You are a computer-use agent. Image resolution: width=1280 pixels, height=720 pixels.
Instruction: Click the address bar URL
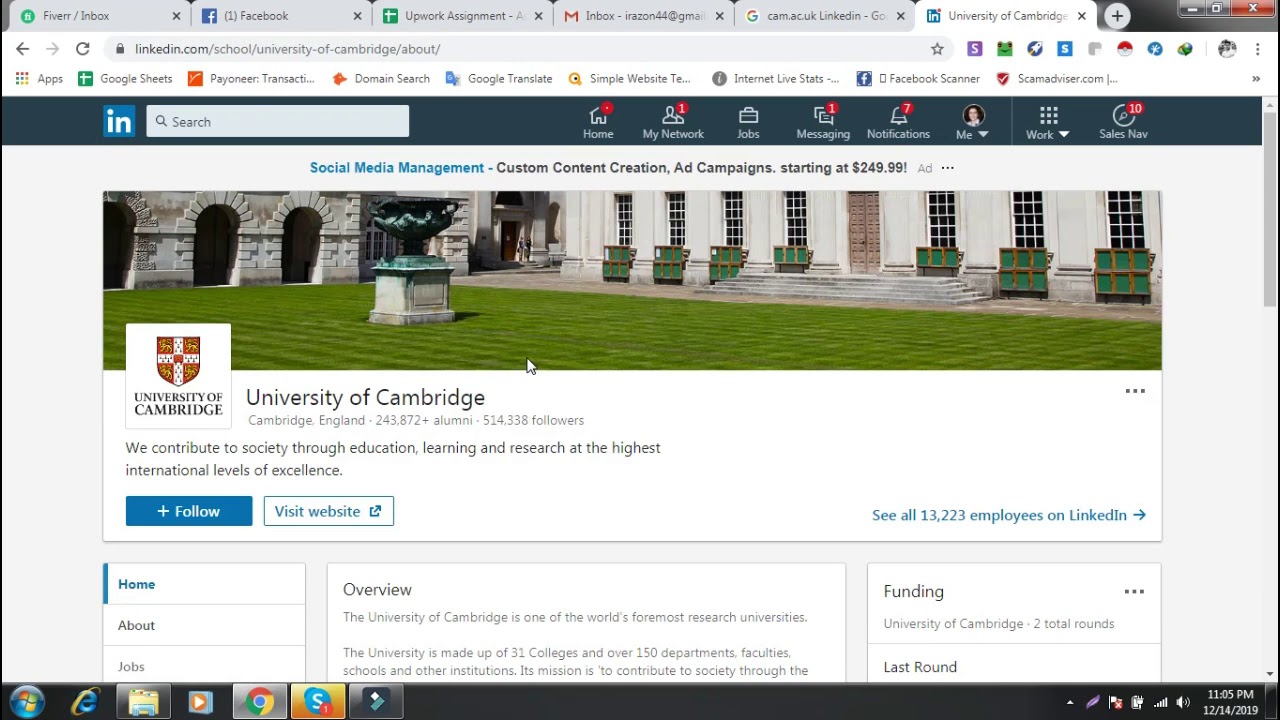(288, 49)
